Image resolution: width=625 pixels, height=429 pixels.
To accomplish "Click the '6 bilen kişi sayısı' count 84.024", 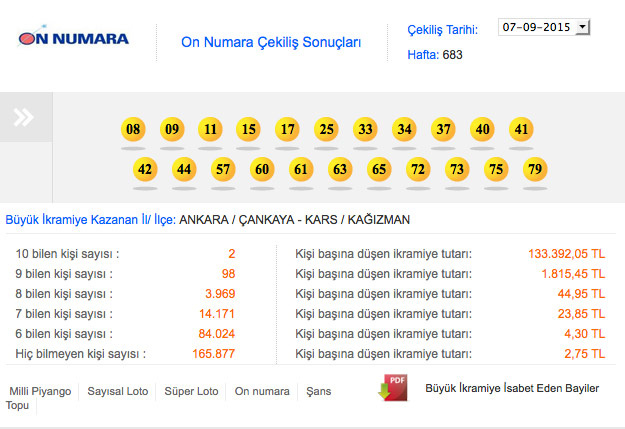I will pos(216,333).
